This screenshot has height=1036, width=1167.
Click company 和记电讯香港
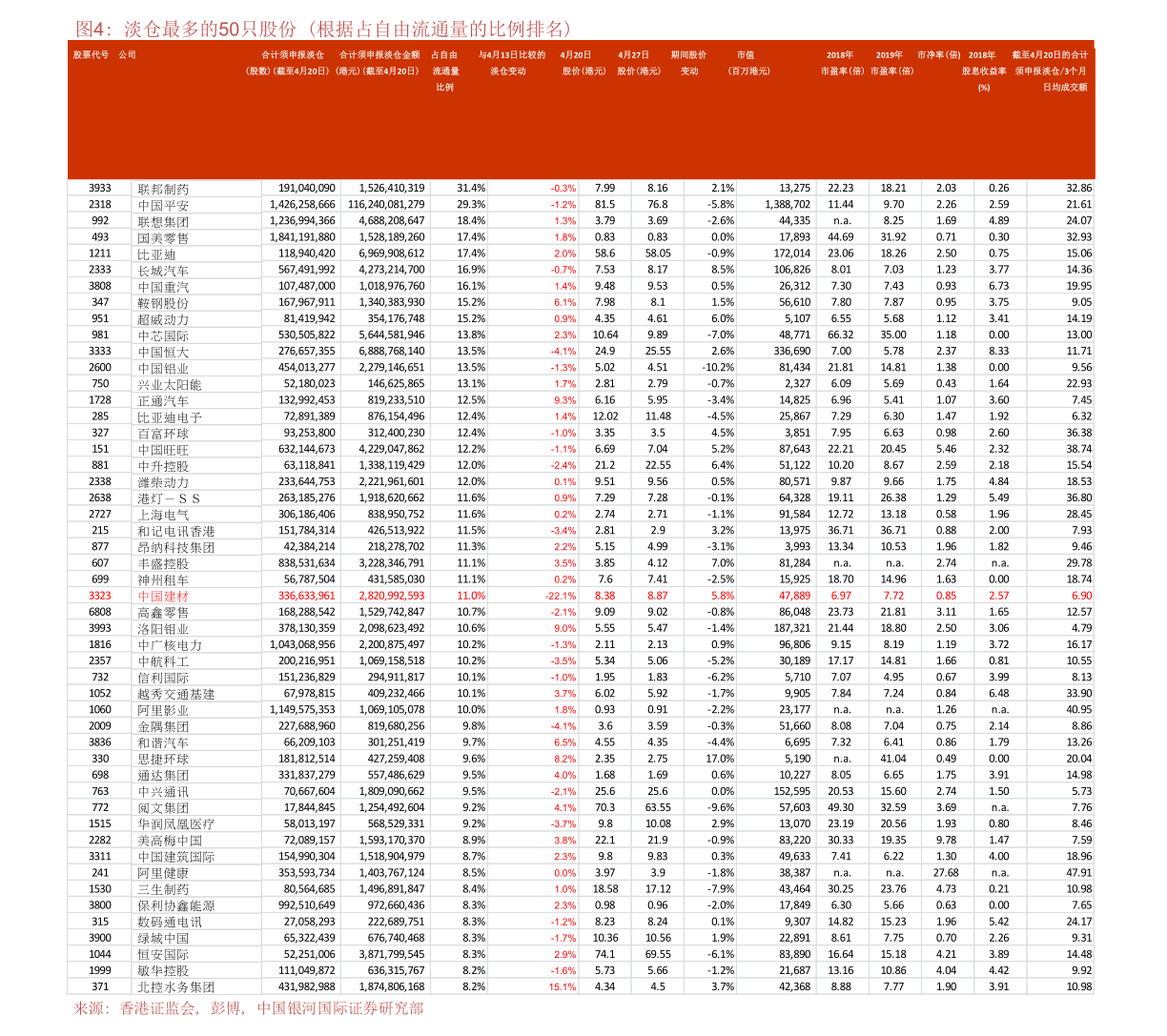coord(176,531)
